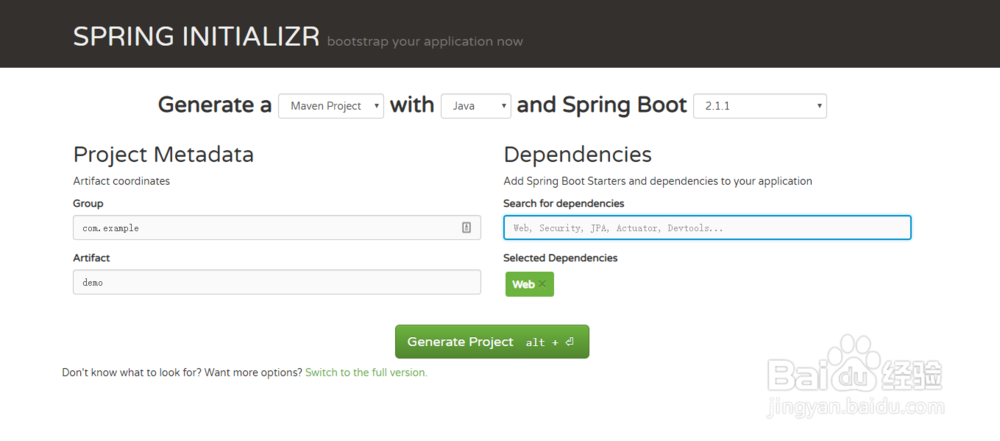Click the autofill icon in the Group field
Screen dimensions: 1000x441
(x=466, y=228)
